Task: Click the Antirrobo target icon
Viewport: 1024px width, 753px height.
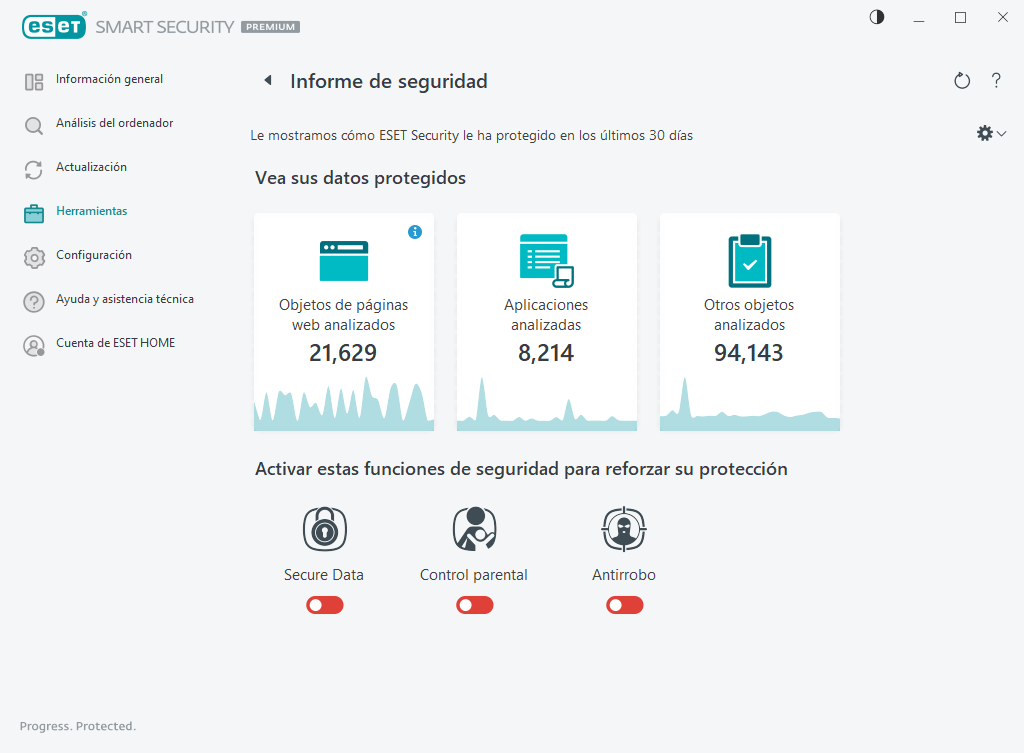Action: point(624,528)
